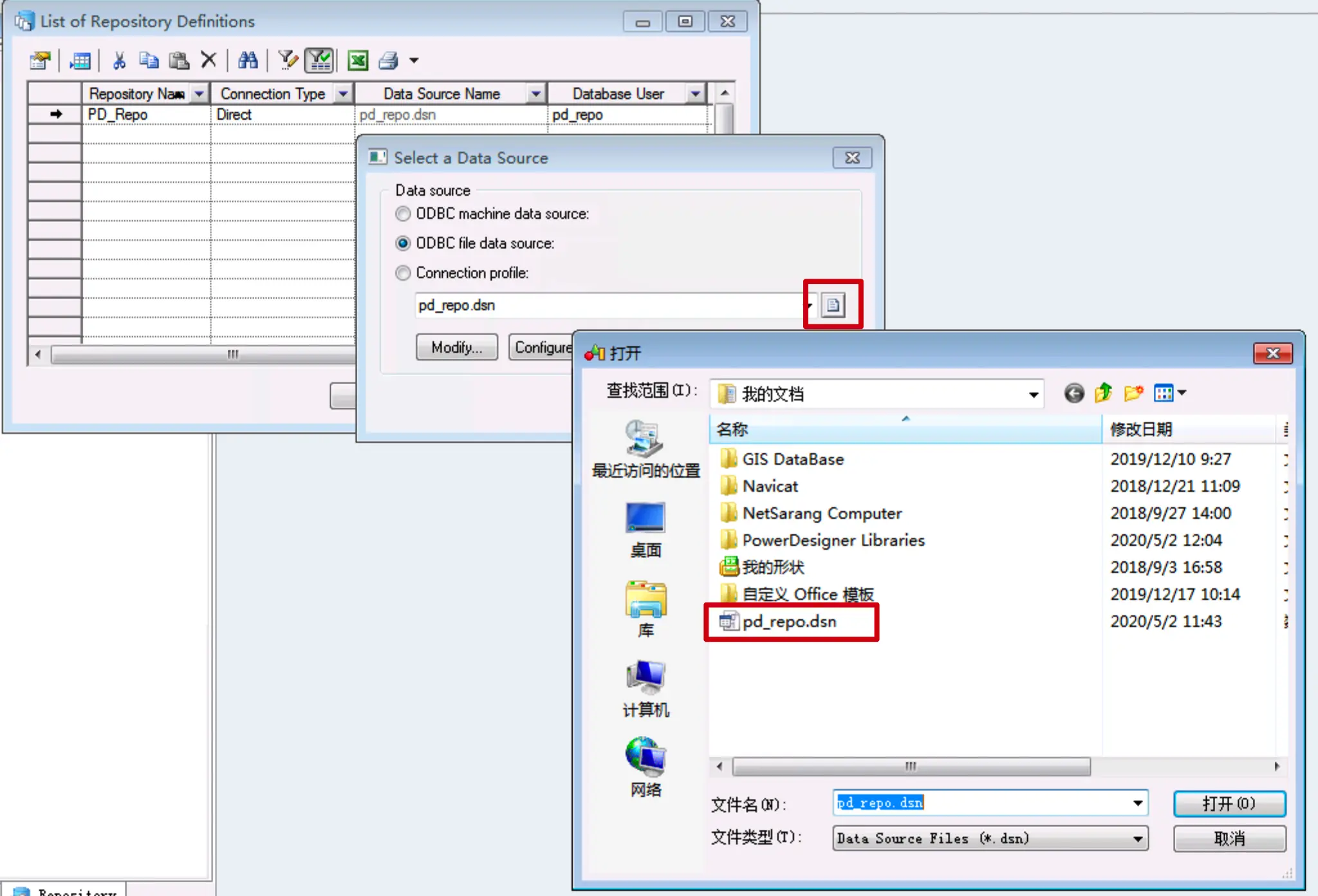Export list to Excel icon
The width and height of the screenshot is (1318, 896).
click(358, 61)
